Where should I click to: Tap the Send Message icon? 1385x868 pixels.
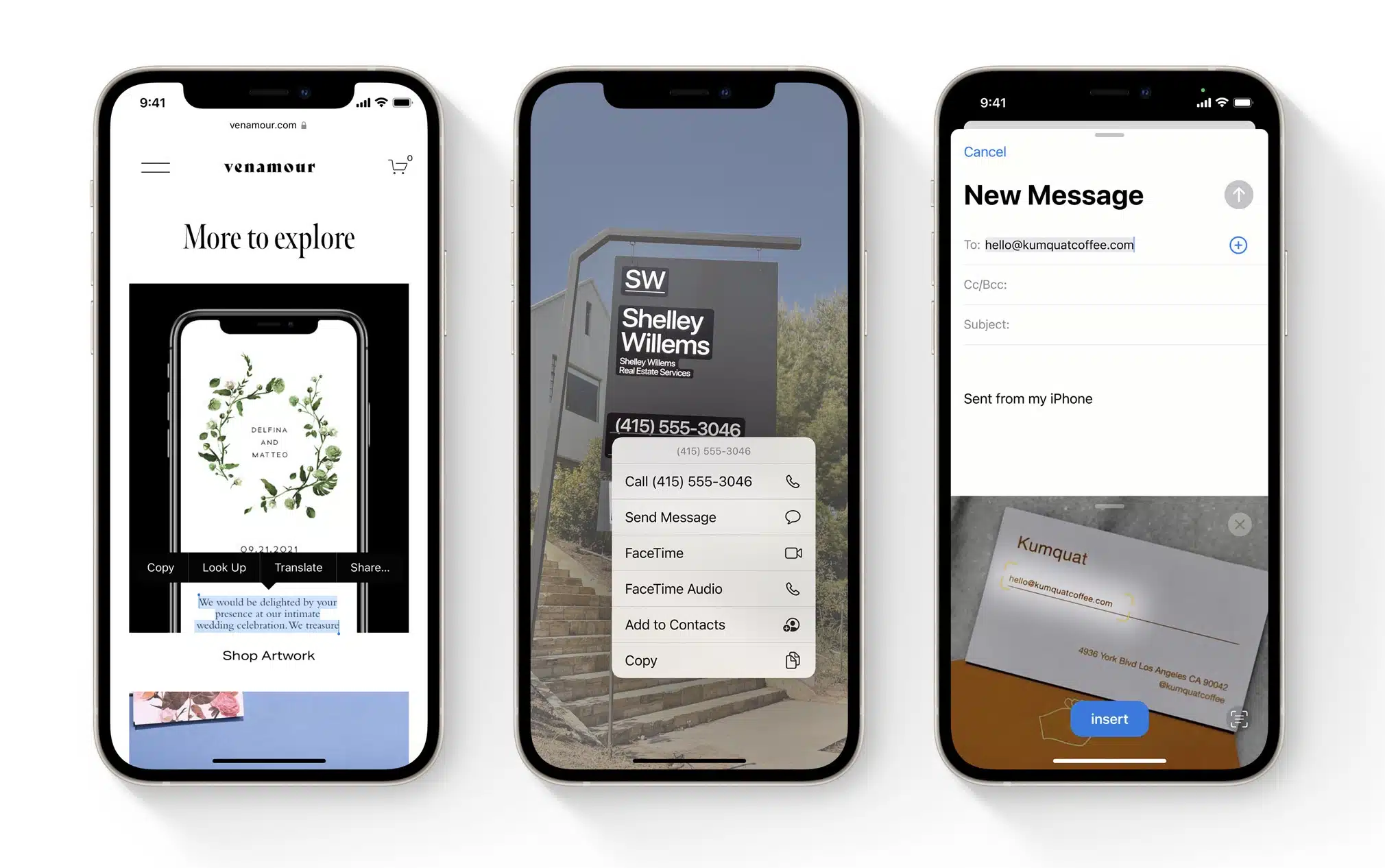795,517
